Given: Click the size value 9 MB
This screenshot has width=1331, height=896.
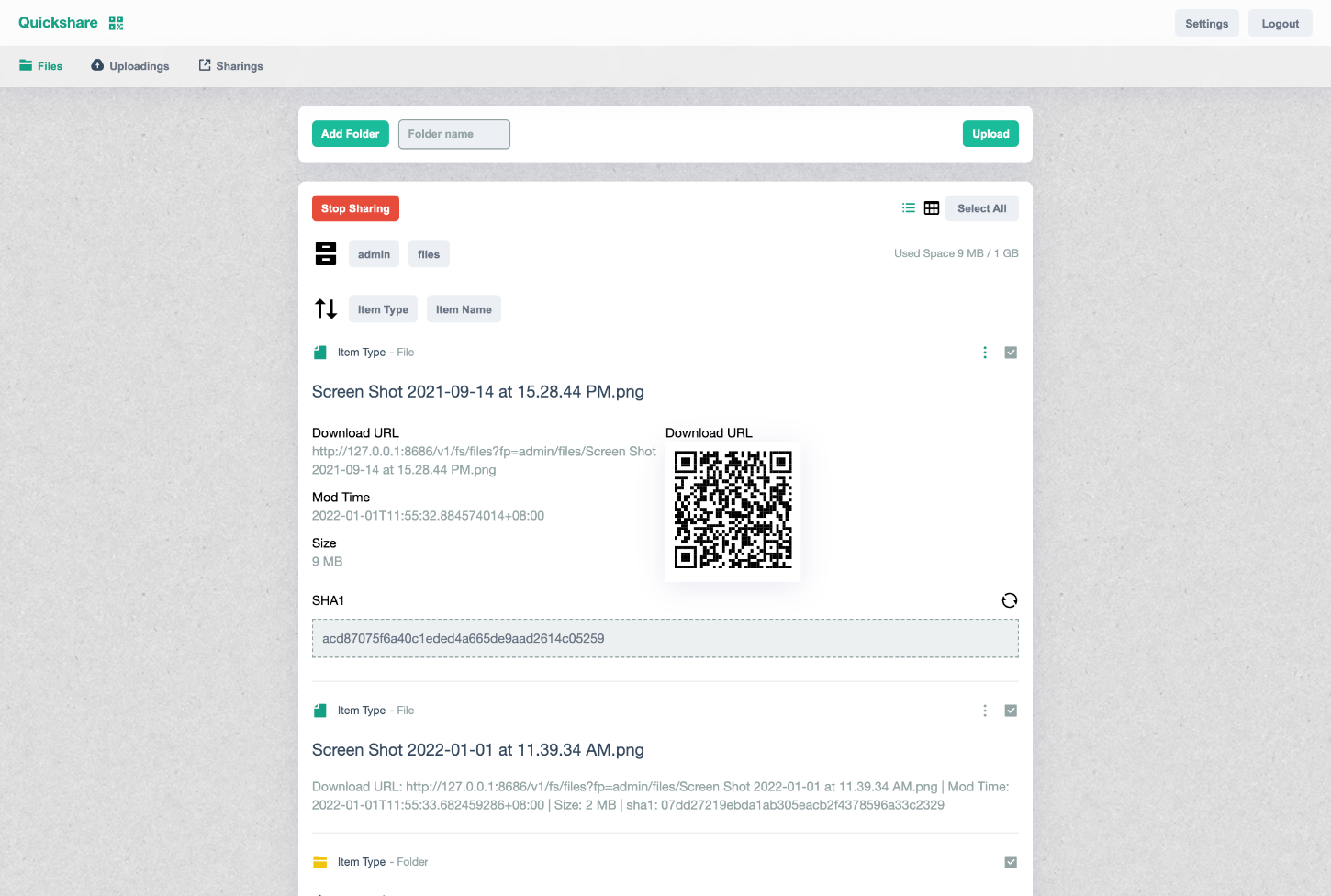Looking at the screenshot, I should pos(328,562).
